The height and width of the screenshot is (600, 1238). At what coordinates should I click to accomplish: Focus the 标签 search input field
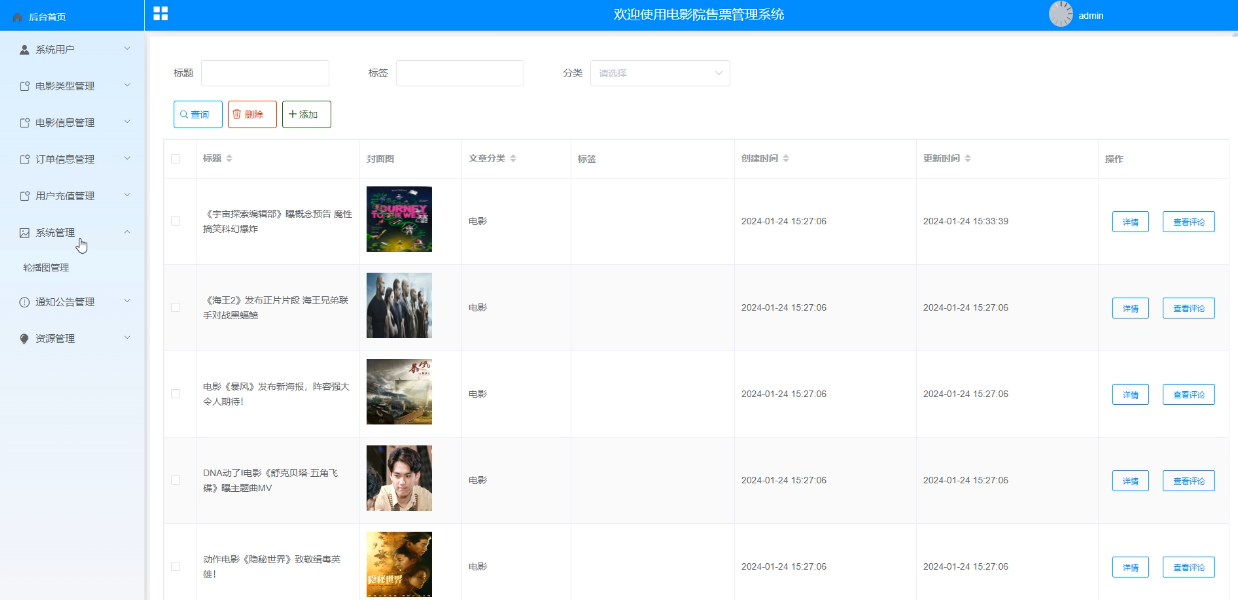[460, 73]
